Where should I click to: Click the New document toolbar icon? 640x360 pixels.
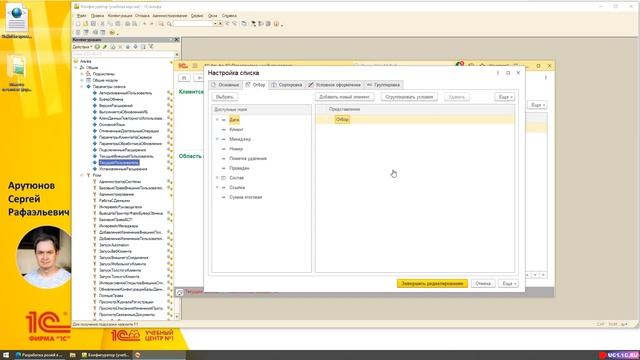pos(78,24)
